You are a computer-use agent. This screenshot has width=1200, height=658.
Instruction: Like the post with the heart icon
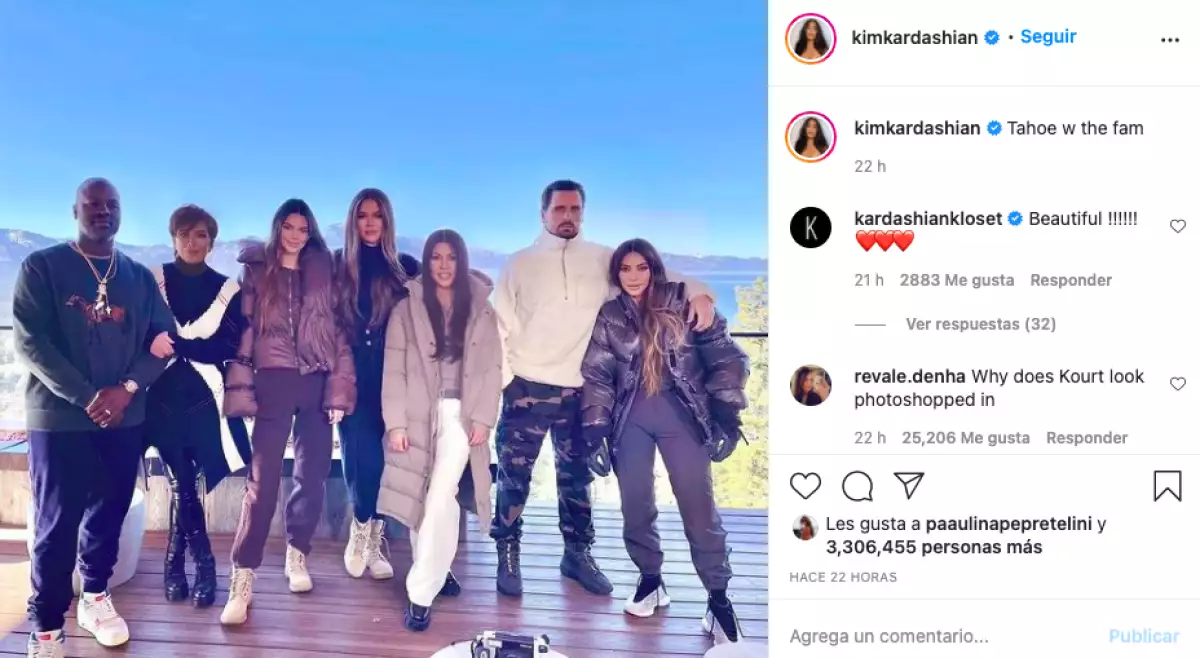pos(805,486)
